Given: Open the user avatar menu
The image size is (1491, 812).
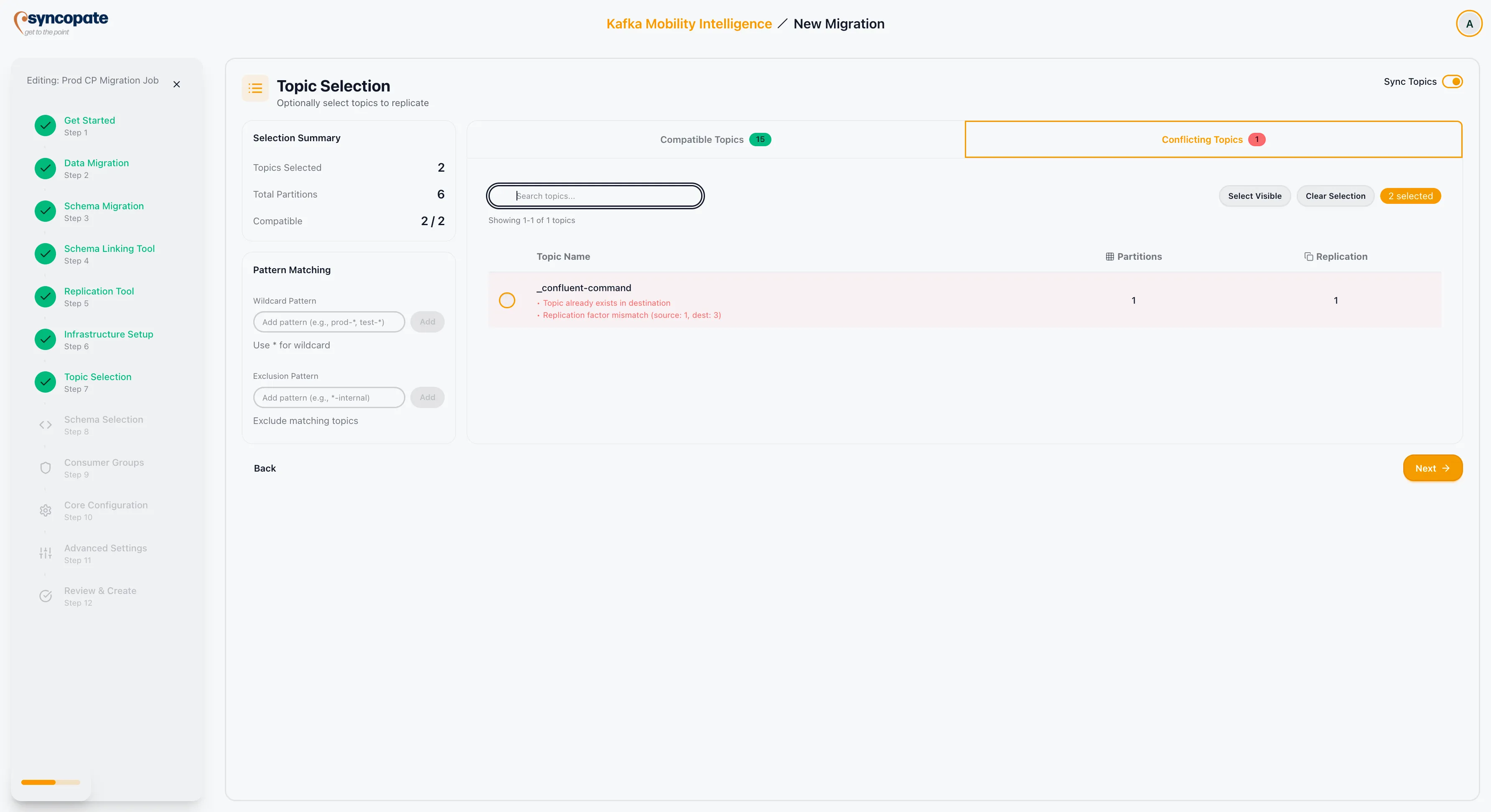Looking at the screenshot, I should point(1468,24).
